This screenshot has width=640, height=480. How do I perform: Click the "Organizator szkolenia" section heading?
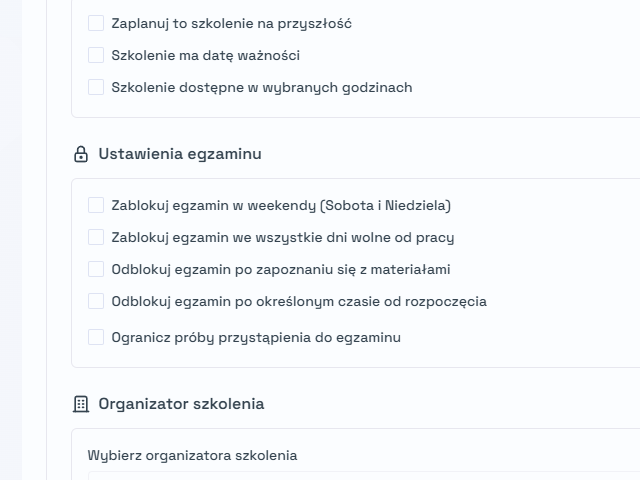[x=181, y=404]
